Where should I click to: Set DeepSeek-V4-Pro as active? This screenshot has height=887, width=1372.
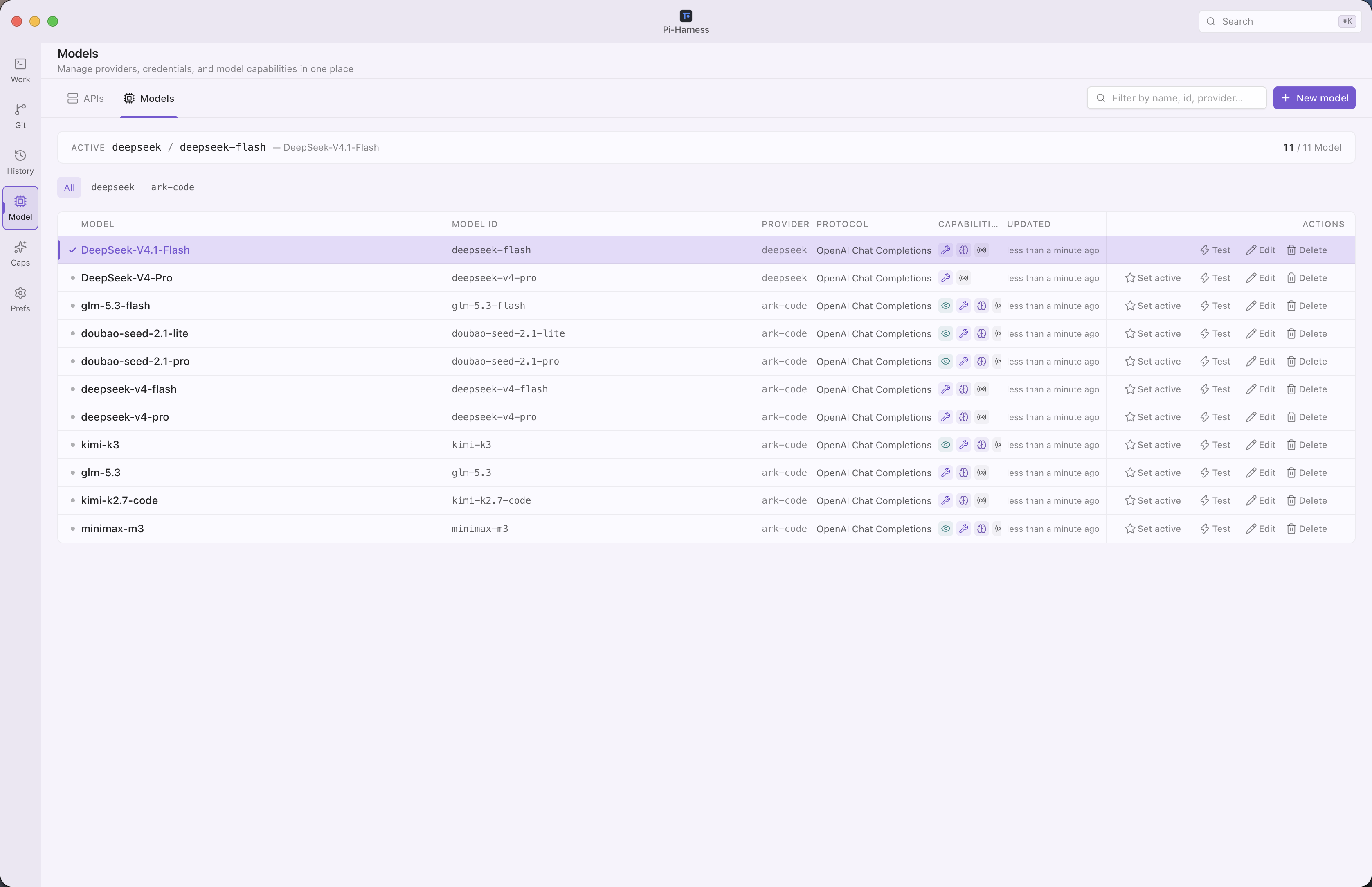pyautogui.click(x=1153, y=278)
